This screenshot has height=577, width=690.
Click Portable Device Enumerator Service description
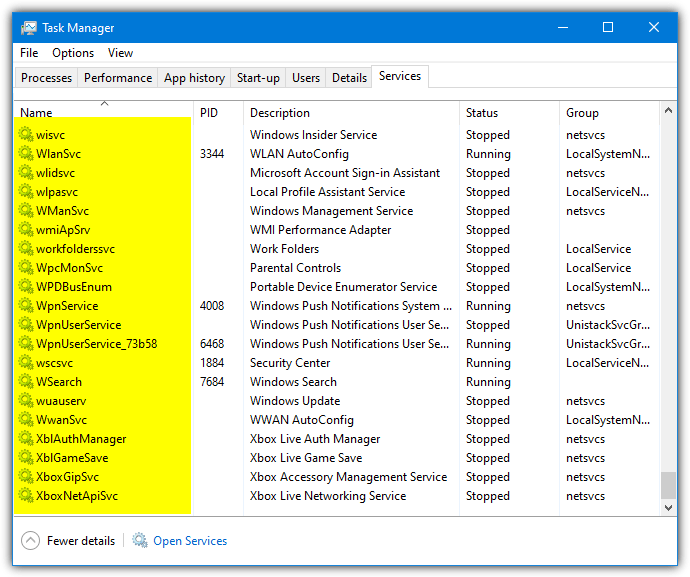pyautogui.click(x=343, y=287)
